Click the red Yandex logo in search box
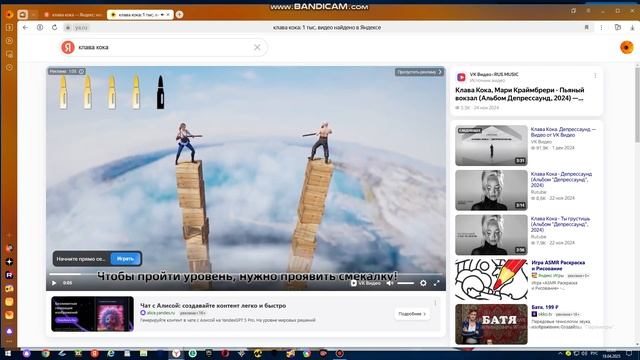Image resolution: width=640 pixels, height=360 pixels. 68,47
